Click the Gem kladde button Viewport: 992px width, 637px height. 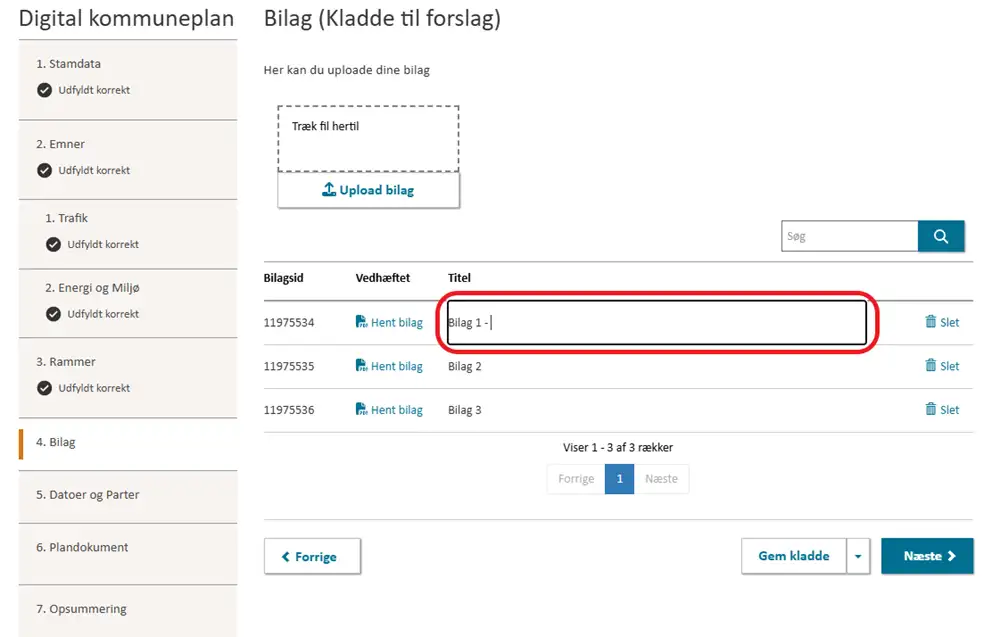coord(793,556)
